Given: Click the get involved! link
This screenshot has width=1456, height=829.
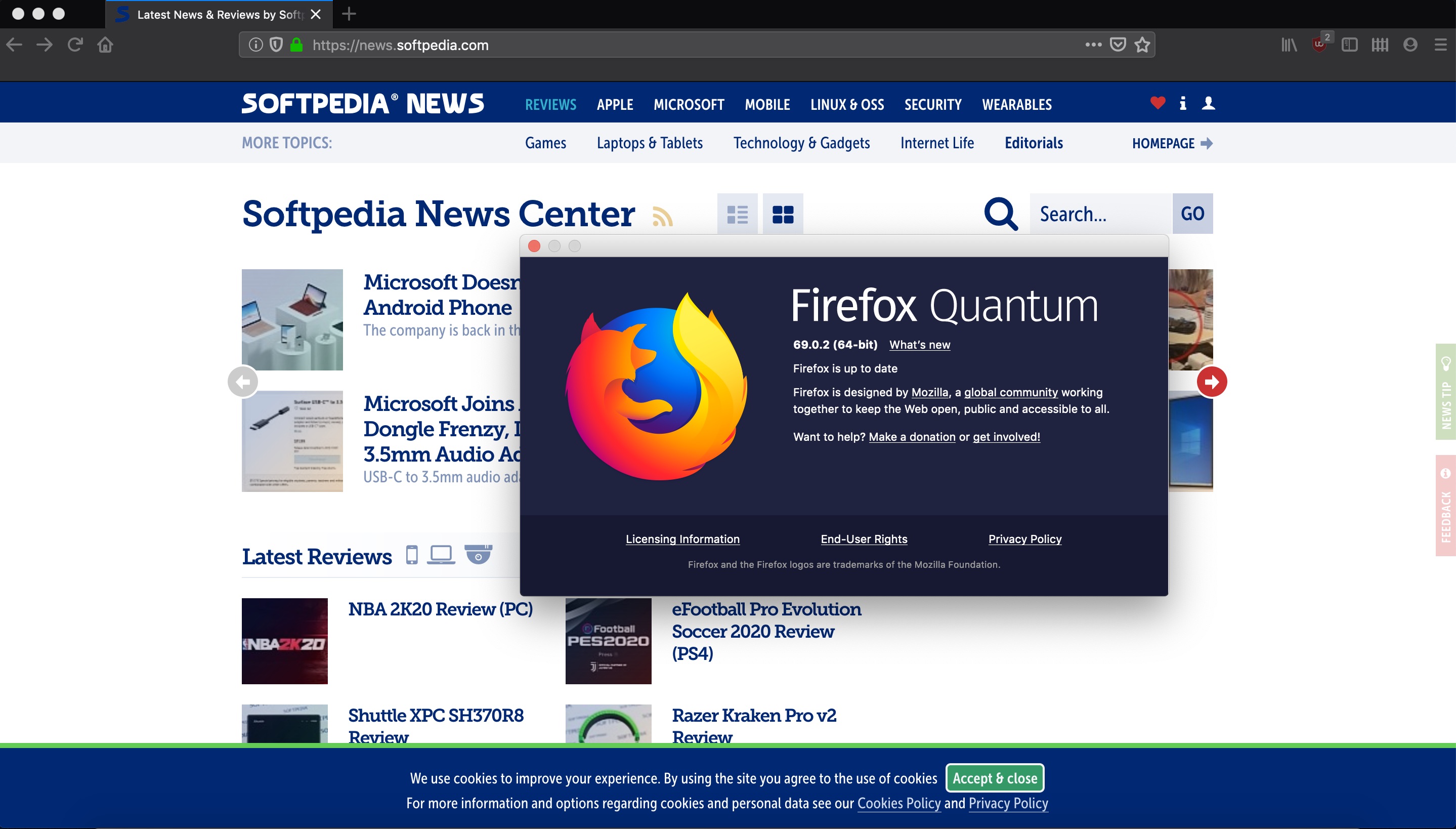Looking at the screenshot, I should pyautogui.click(x=1007, y=437).
